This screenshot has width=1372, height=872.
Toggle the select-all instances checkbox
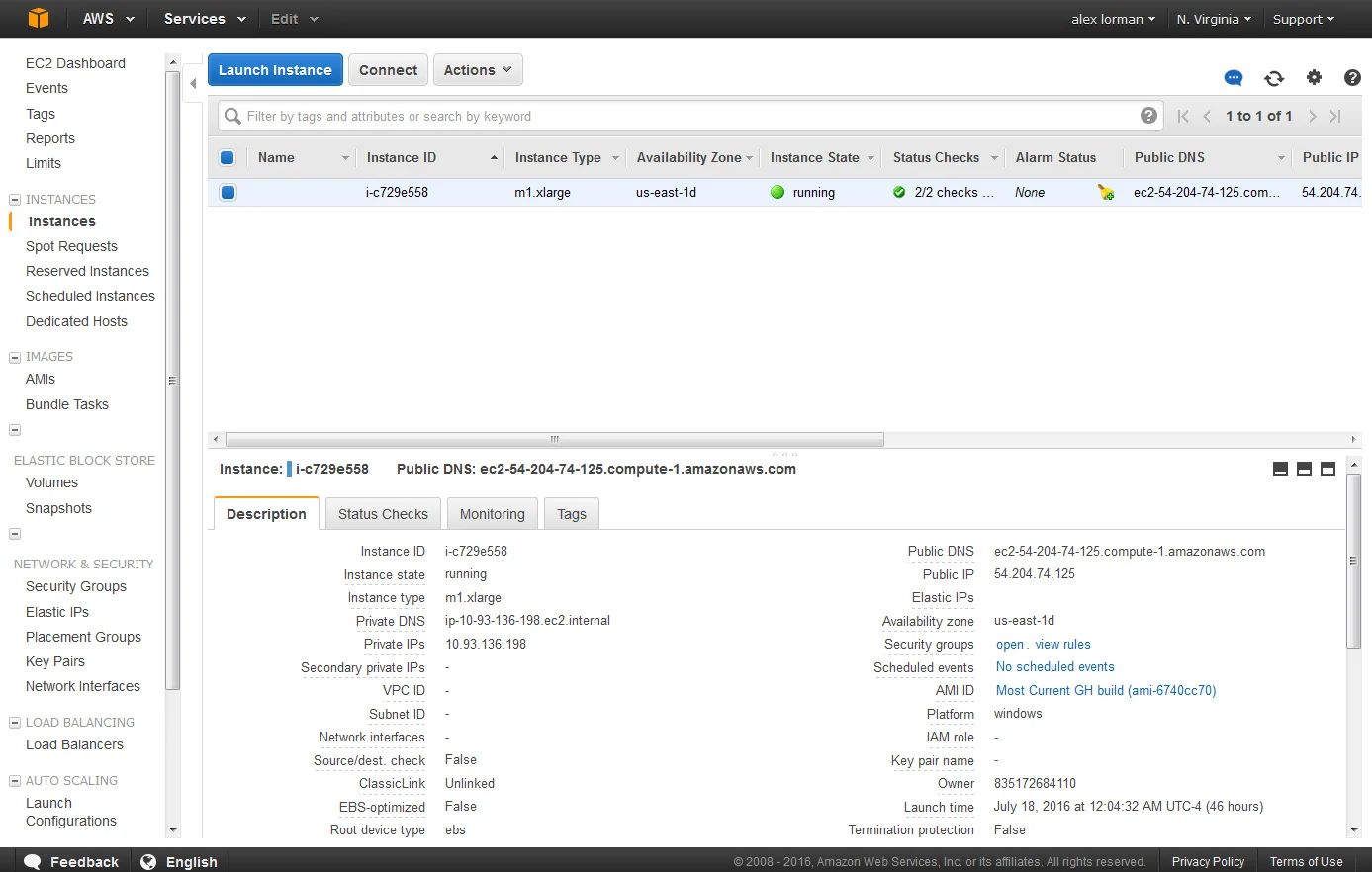pyautogui.click(x=228, y=157)
